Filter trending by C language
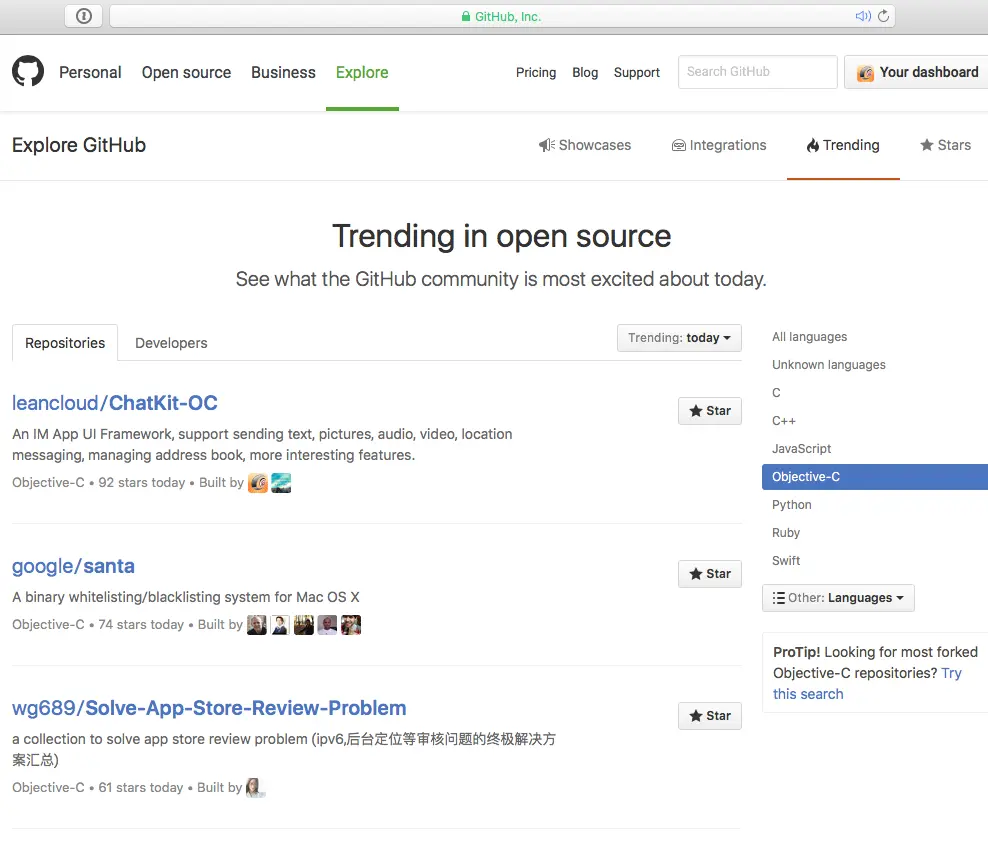The image size is (988, 848). click(776, 392)
